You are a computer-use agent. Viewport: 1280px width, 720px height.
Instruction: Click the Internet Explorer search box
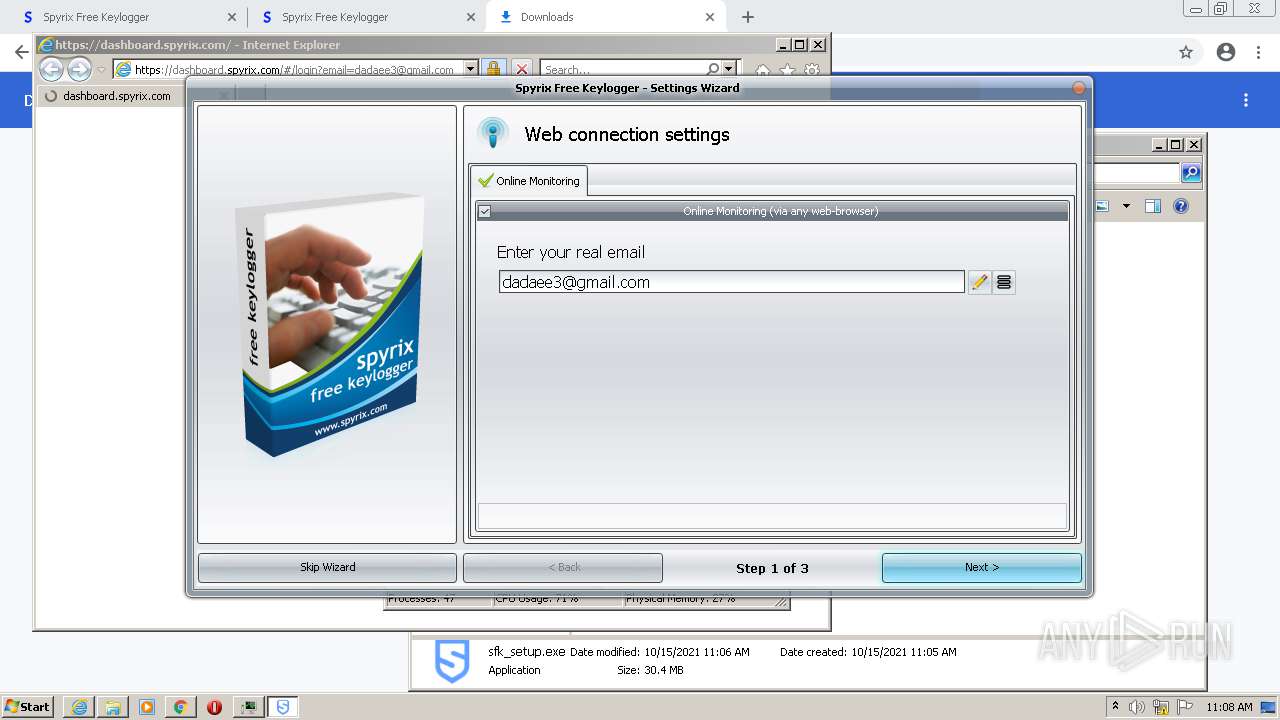(622, 70)
